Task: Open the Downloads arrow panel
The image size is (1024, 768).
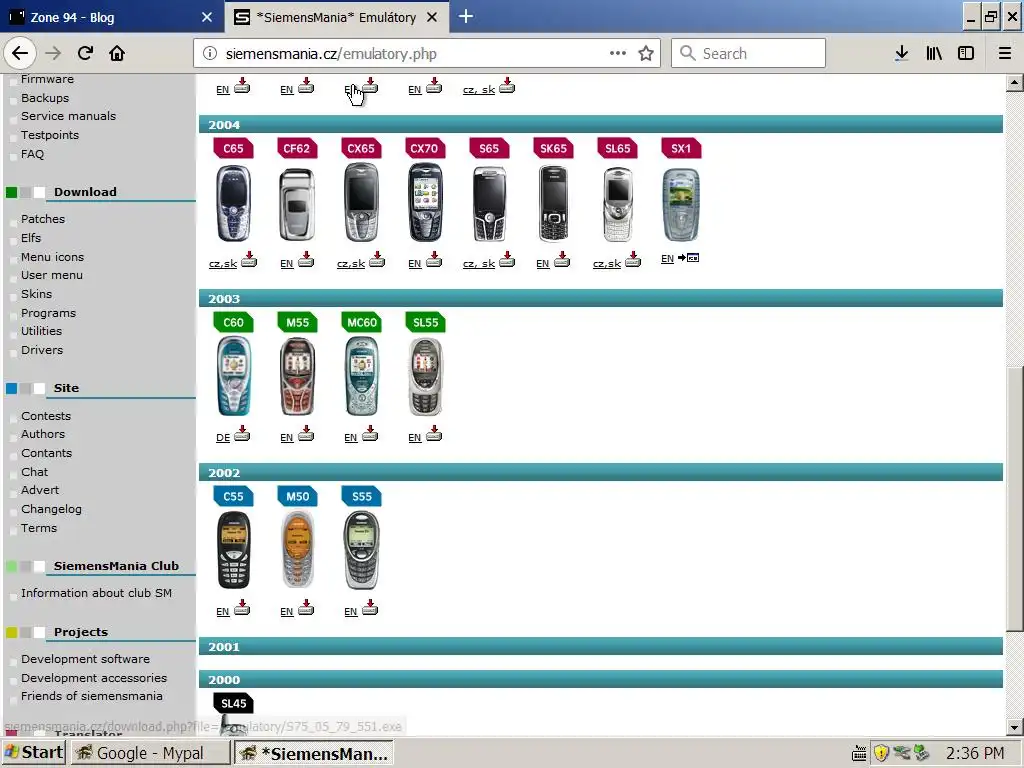Action: click(902, 54)
